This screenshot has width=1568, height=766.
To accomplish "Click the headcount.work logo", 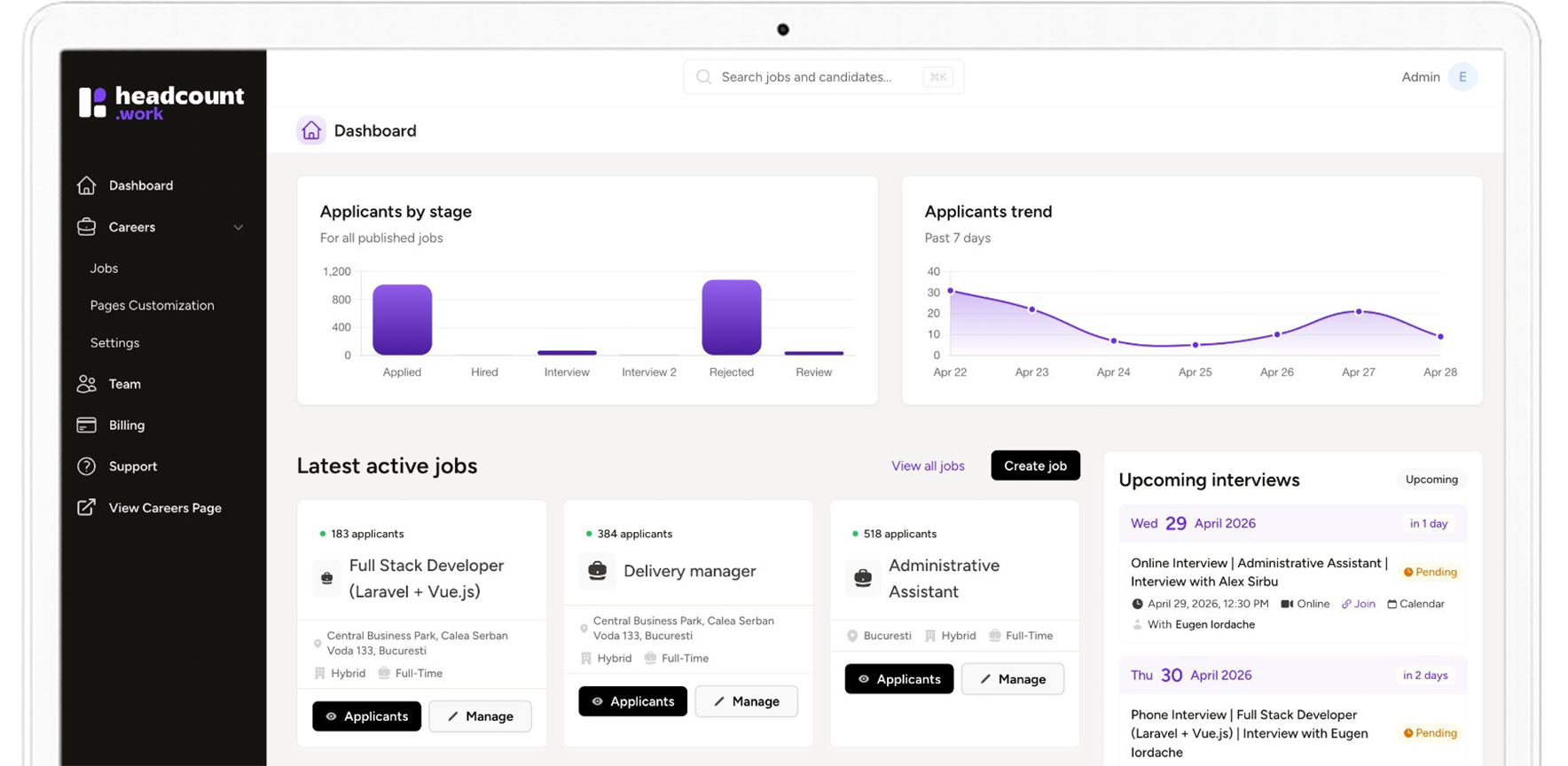I will coord(161,102).
